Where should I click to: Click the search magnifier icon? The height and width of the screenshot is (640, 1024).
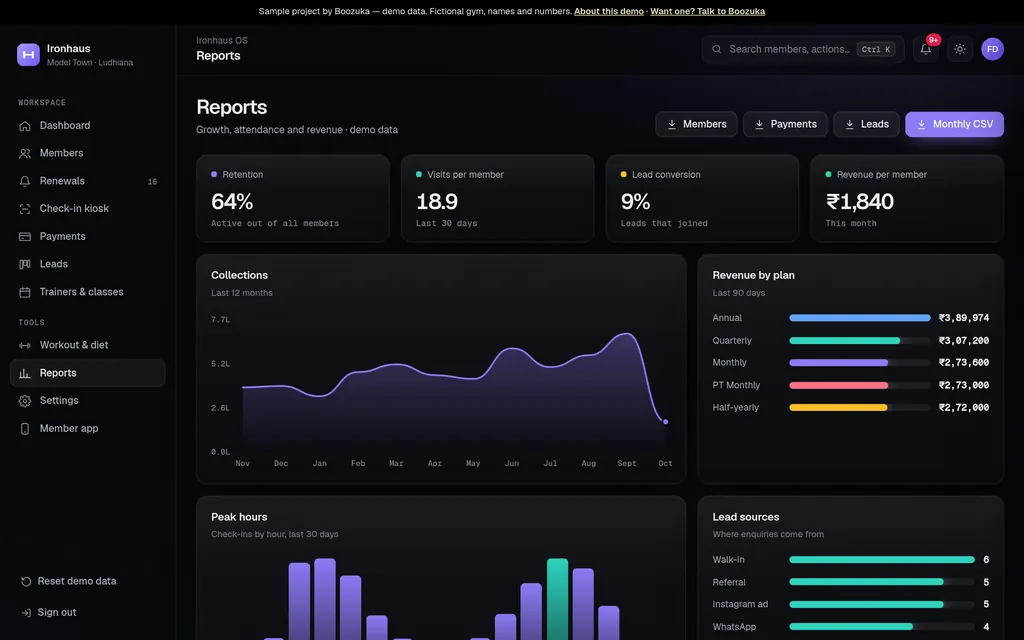click(716, 49)
